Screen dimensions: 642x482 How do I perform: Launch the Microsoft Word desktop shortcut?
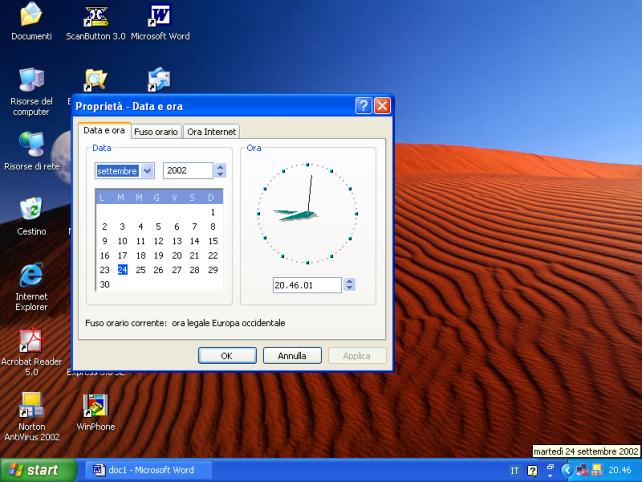point(160,21)
